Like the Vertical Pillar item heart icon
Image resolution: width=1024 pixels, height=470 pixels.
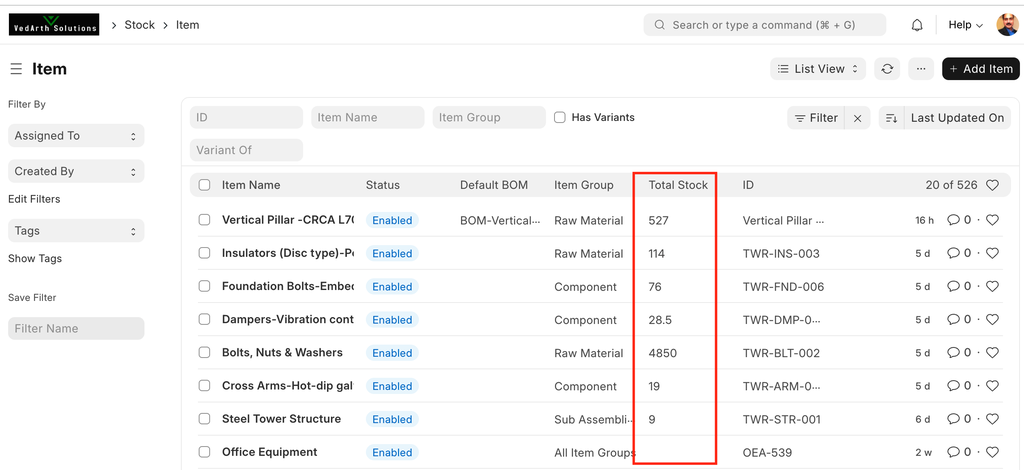pyautogui.click(x=992, y=220)
